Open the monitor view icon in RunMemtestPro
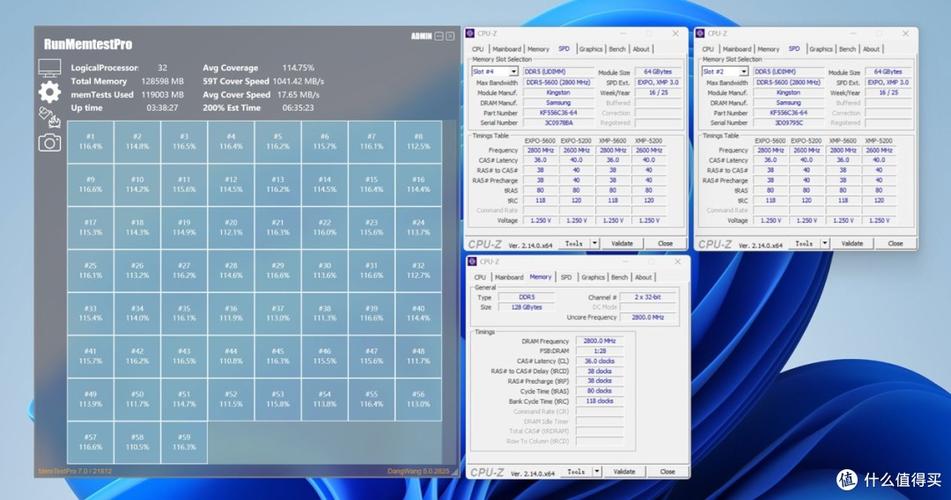 coord(49,68)
